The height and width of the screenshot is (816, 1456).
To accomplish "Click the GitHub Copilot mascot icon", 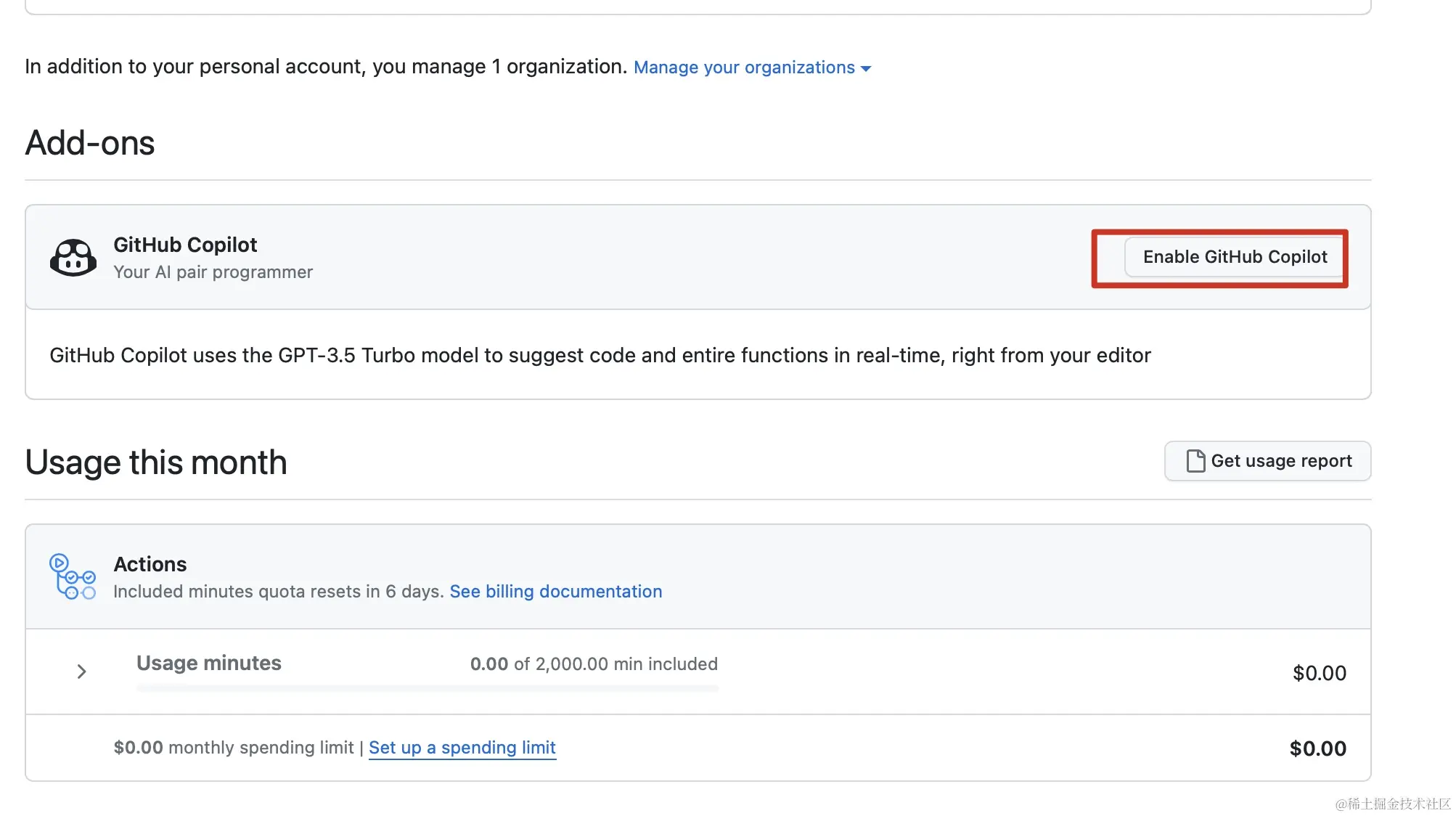I will (x=73, y=258).
